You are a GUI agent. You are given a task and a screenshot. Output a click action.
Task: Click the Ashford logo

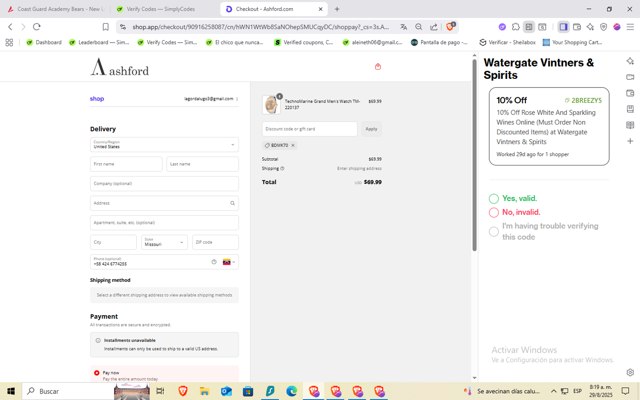coord(120,67)
